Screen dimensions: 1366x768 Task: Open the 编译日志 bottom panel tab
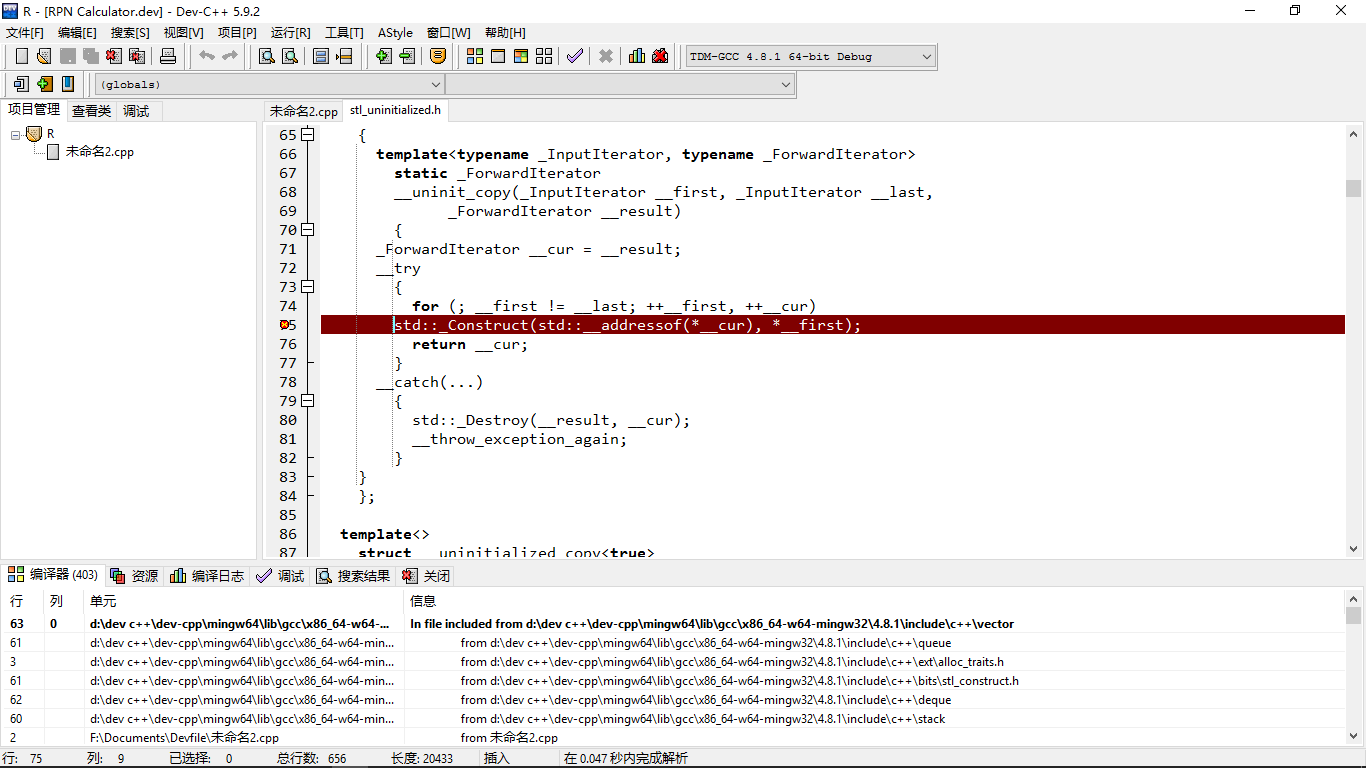coord(207,576)
